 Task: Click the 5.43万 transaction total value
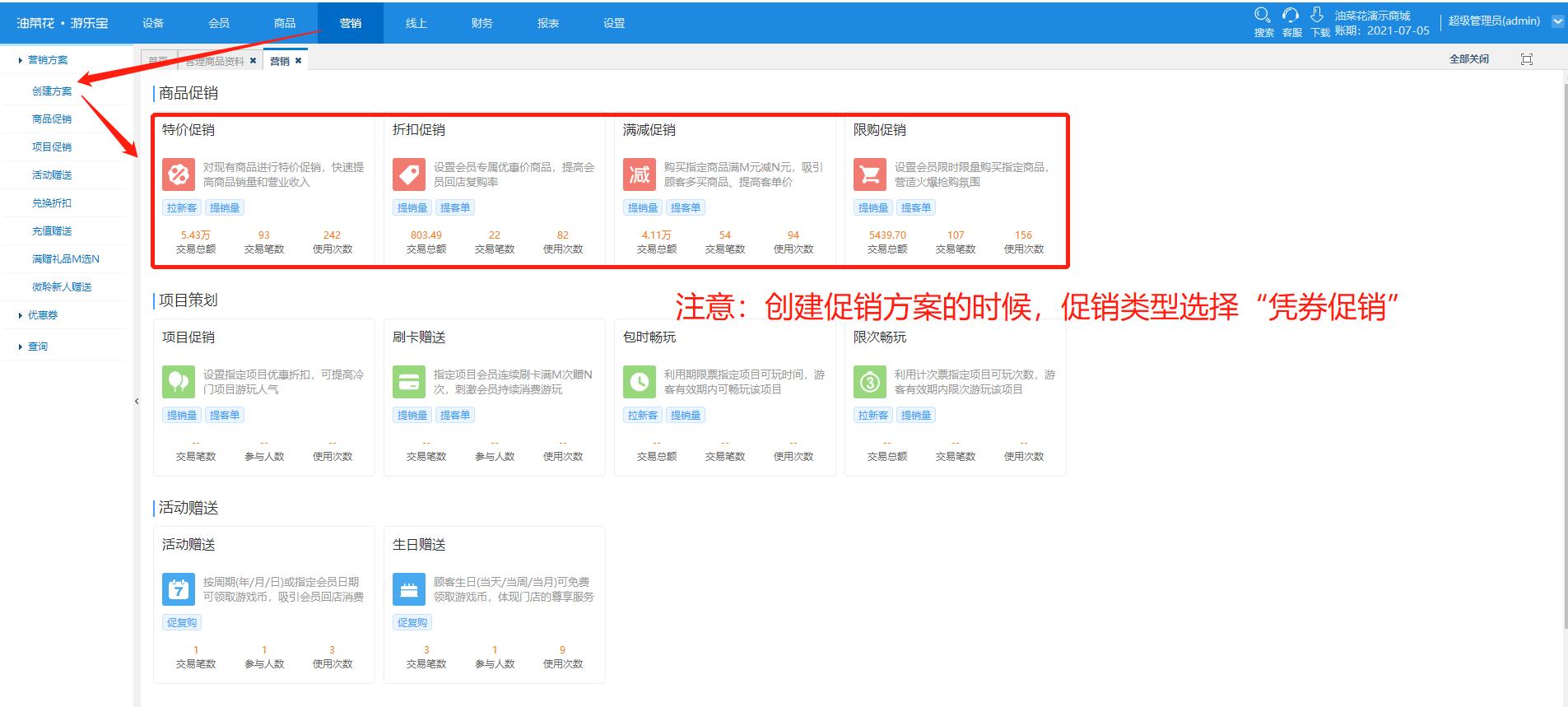[x=196, y=235]
